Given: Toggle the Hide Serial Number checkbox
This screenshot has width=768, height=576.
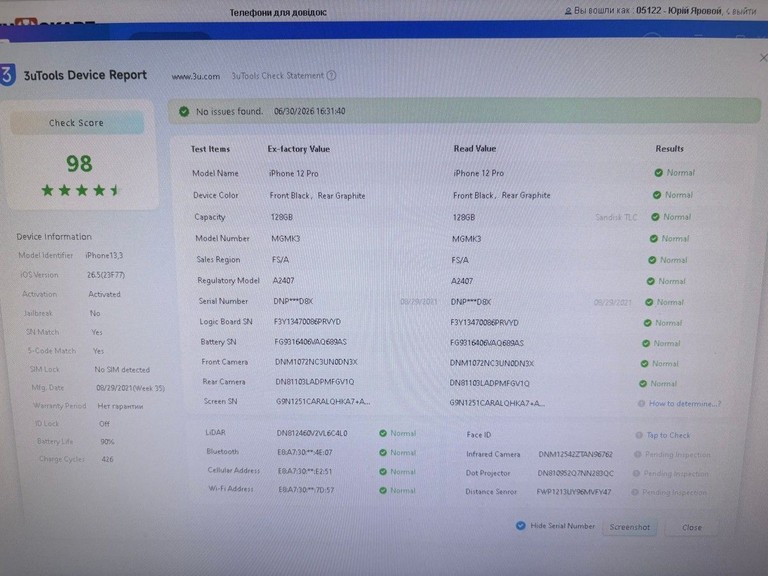Looking at the screenshot, I should point(521,526).
